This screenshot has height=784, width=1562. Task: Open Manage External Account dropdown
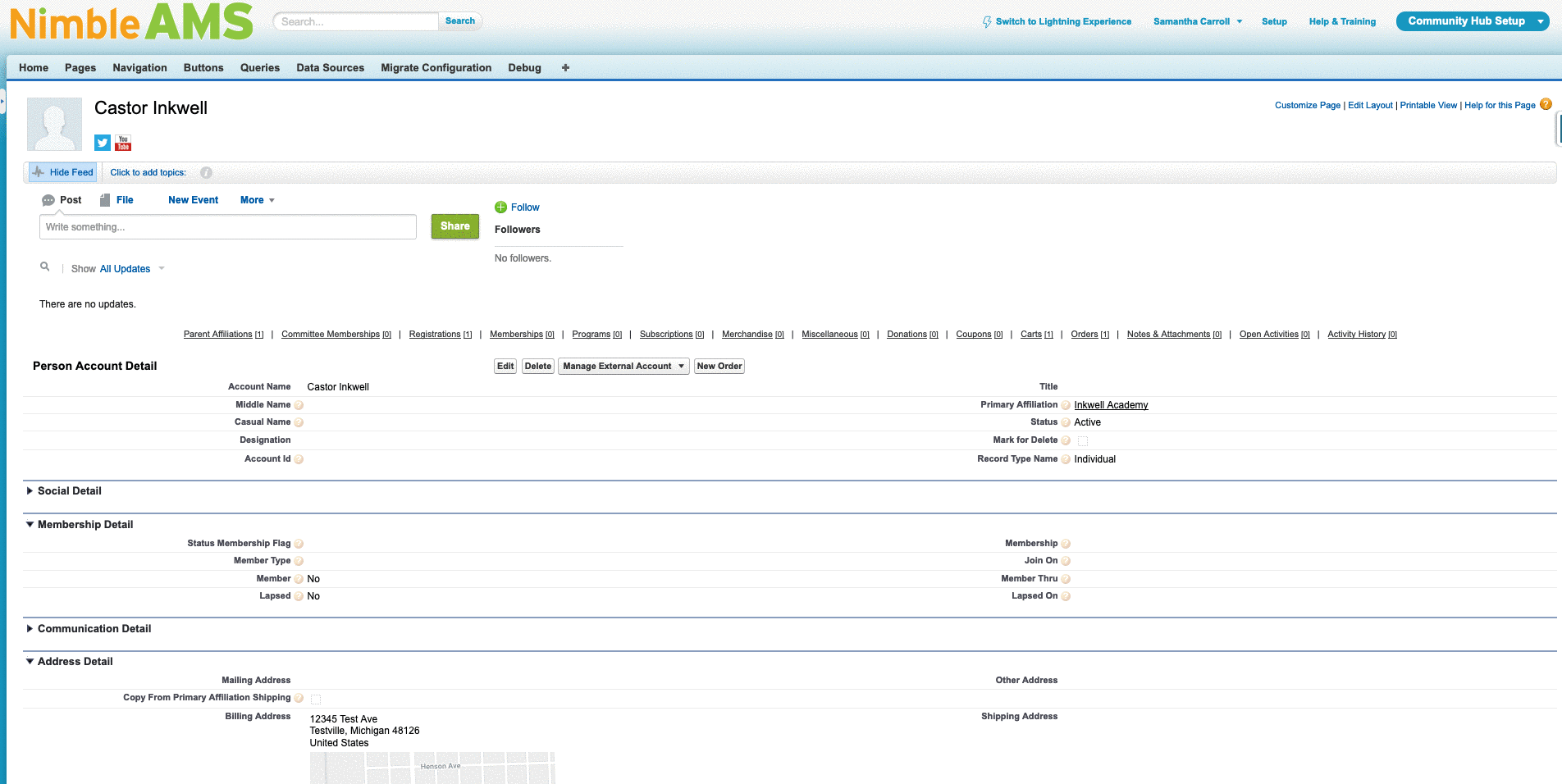[x=623, y=367]
